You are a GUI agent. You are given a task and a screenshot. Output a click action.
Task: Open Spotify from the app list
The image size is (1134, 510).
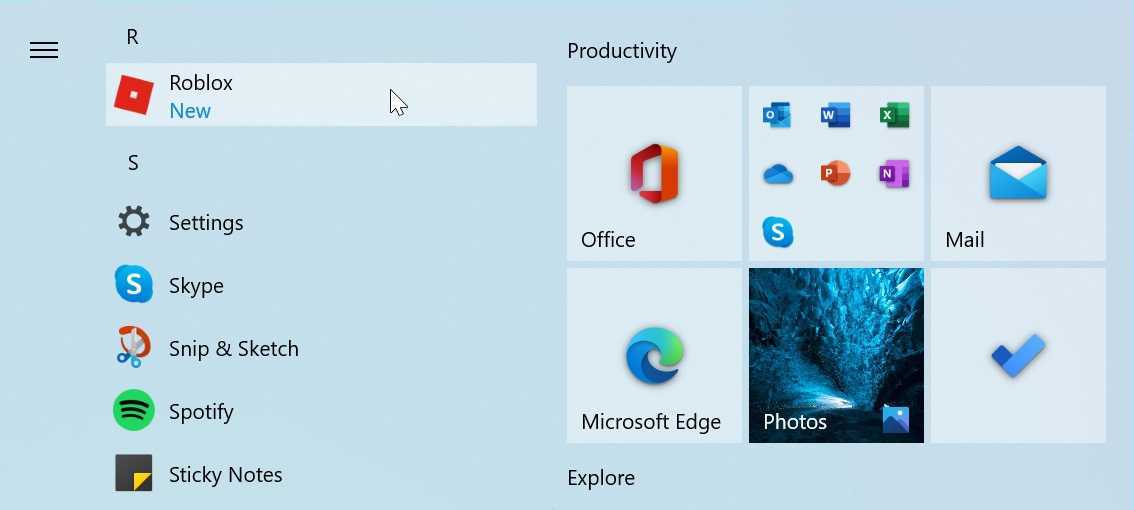coord(200,411)
